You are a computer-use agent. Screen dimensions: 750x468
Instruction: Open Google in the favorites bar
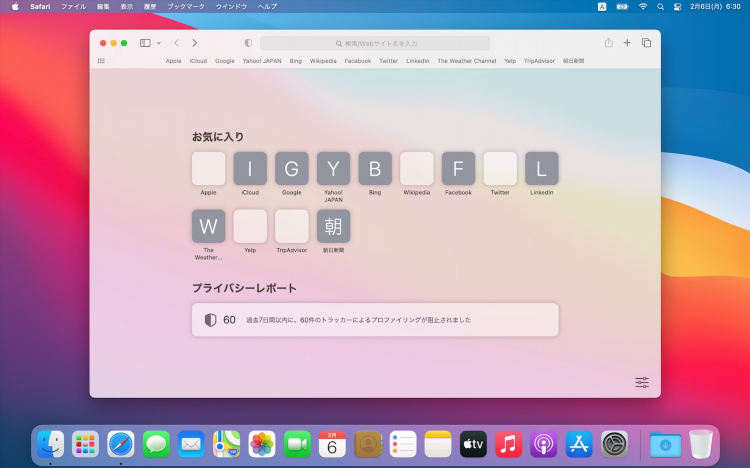pos(225,61)
